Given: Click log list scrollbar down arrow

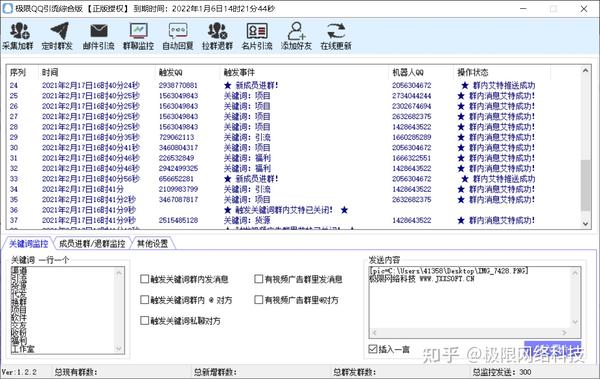Looking at the screenshot, I should click(x=585, y=224).
